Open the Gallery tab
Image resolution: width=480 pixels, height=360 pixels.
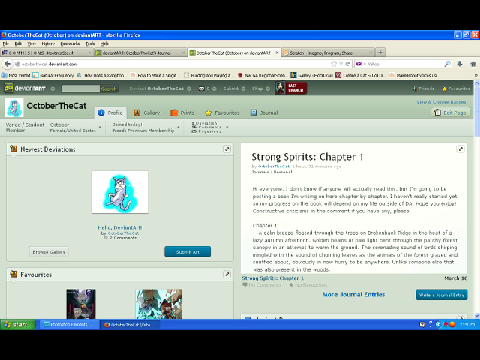(x=147, y=113)
